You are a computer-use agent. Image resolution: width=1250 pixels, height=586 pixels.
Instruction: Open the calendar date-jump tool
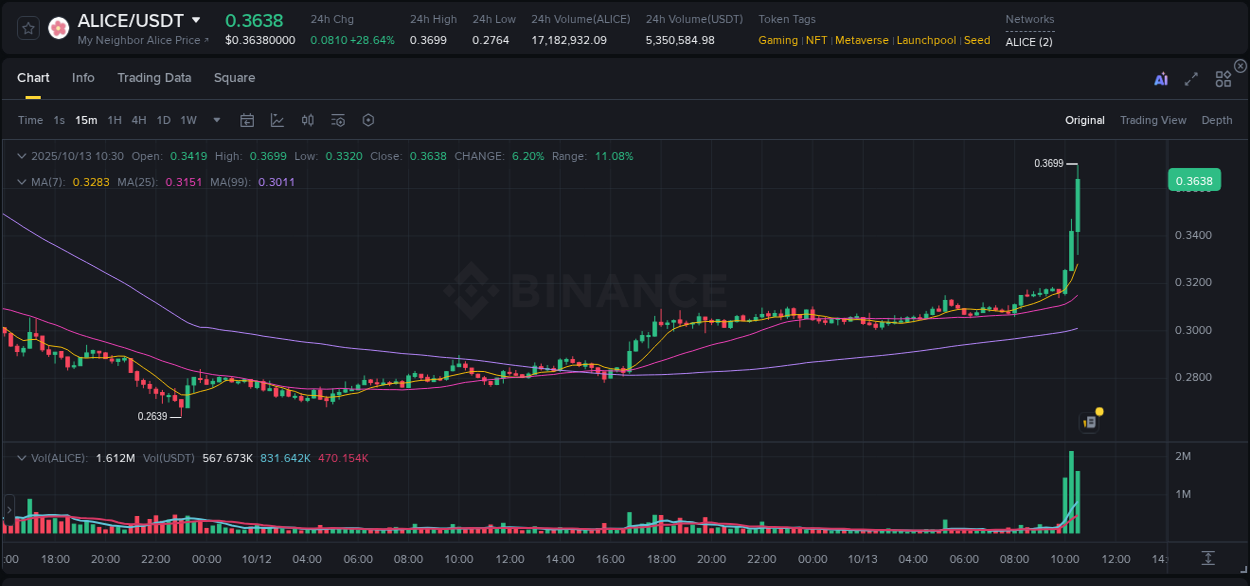click(x=247, y=119)
